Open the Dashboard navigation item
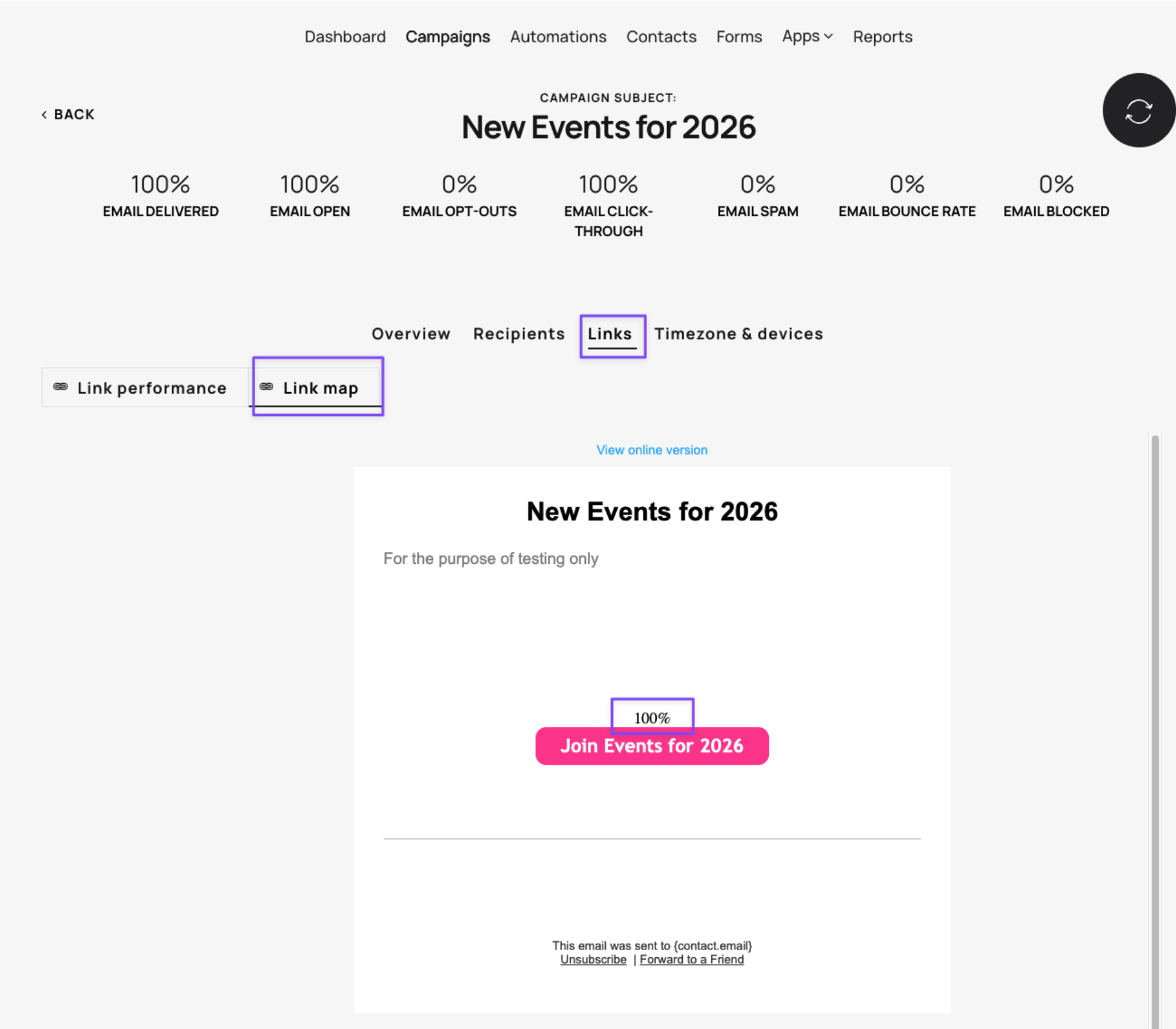The height and width of the screenshot is (1029, 1176). 345,37
